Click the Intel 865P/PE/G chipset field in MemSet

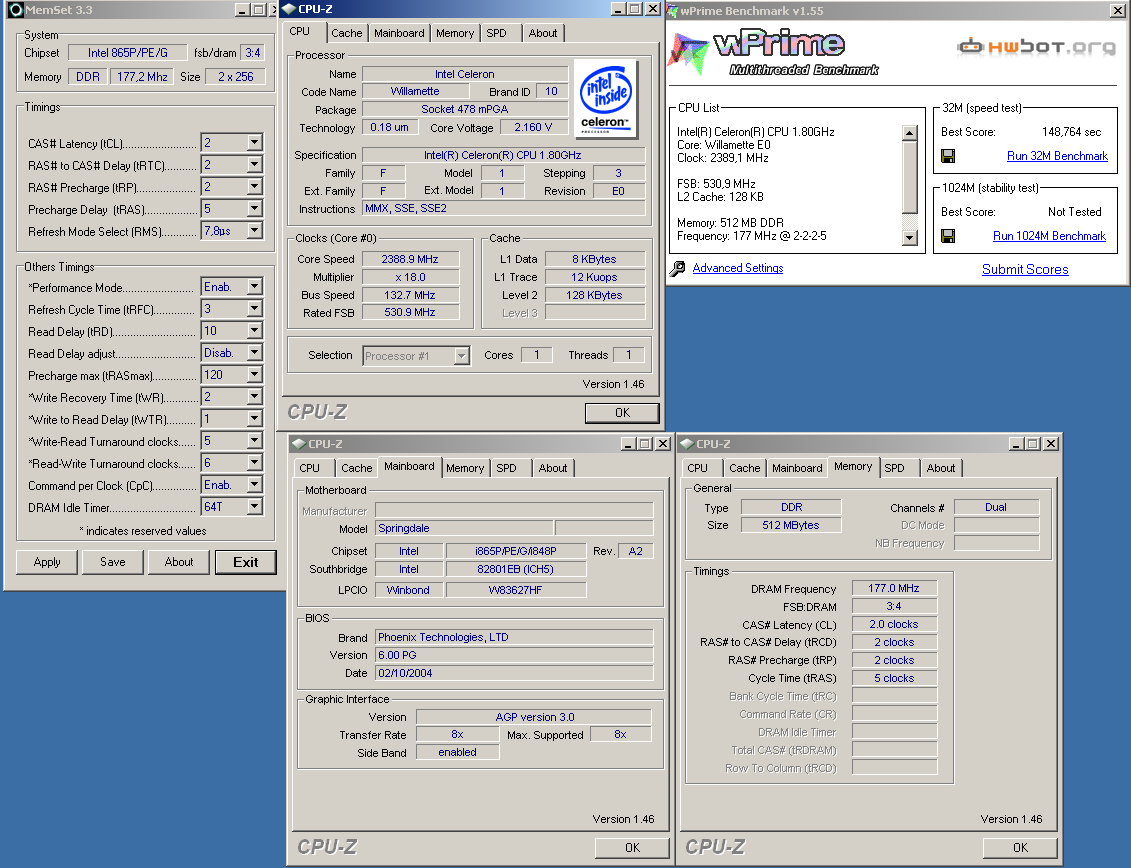click(128, 53)
